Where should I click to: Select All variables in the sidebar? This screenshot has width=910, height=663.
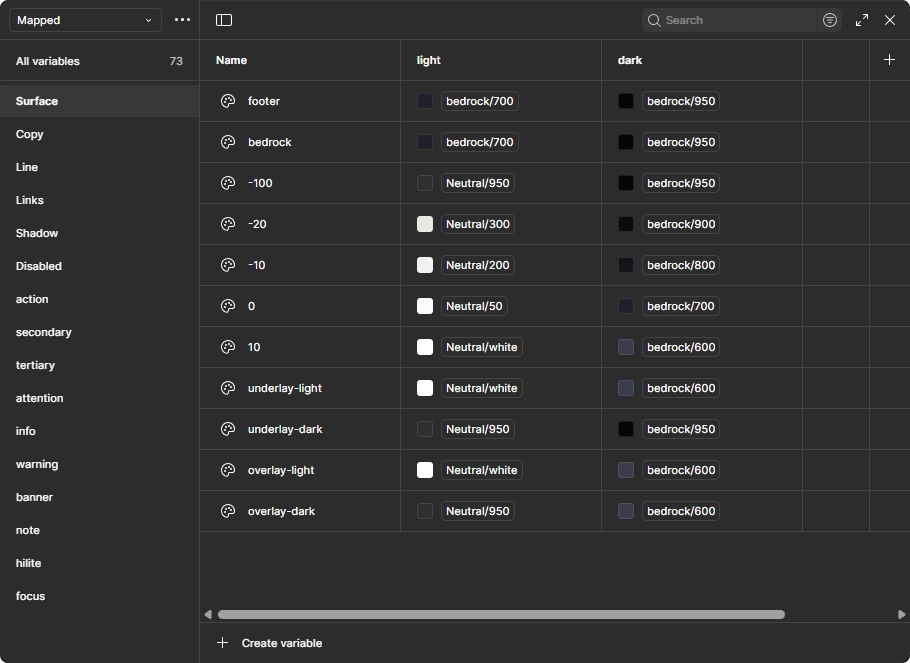click(x=47, y=61)
